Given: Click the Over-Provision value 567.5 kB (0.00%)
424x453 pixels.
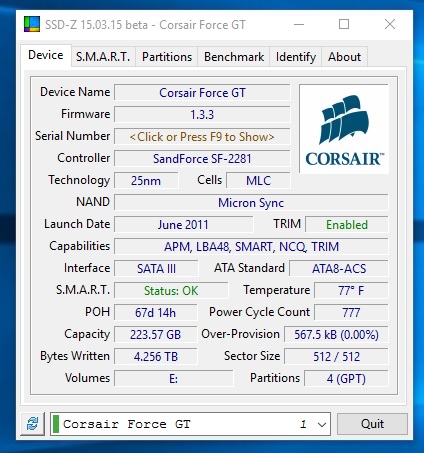Looking at the screenshot, I should 336,335.
